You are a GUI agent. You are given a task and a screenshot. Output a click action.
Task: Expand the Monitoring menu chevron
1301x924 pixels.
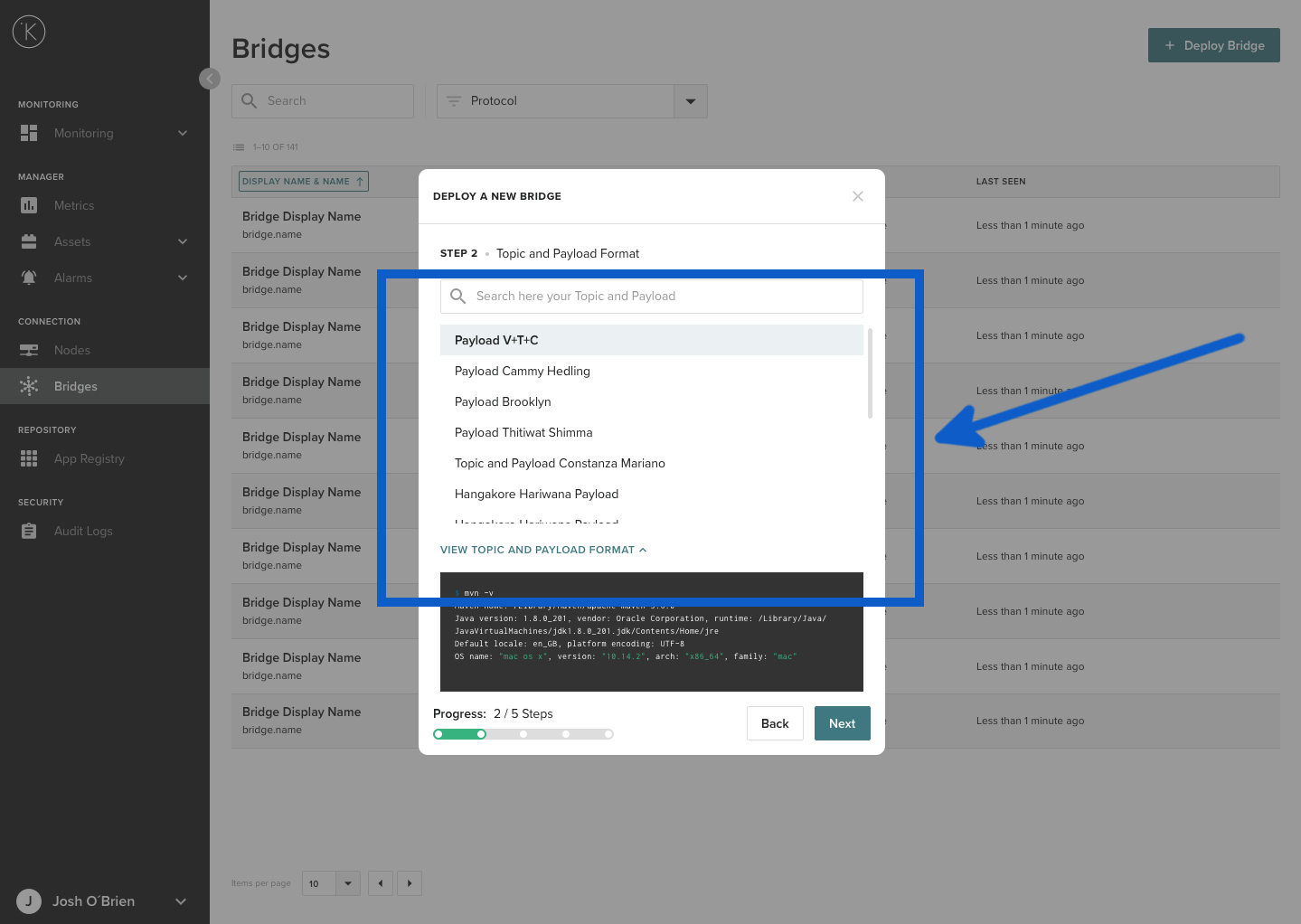(x=183, y=133)
